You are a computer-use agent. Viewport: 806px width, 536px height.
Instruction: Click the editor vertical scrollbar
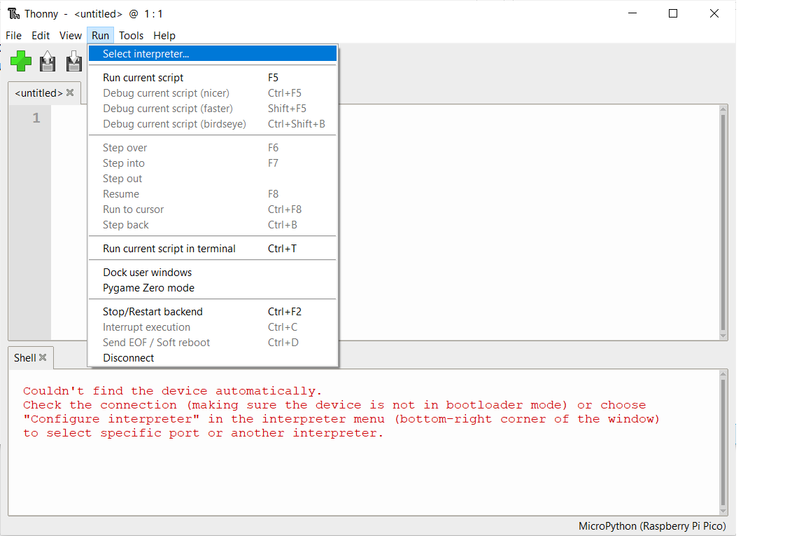[x=723, y=222]
